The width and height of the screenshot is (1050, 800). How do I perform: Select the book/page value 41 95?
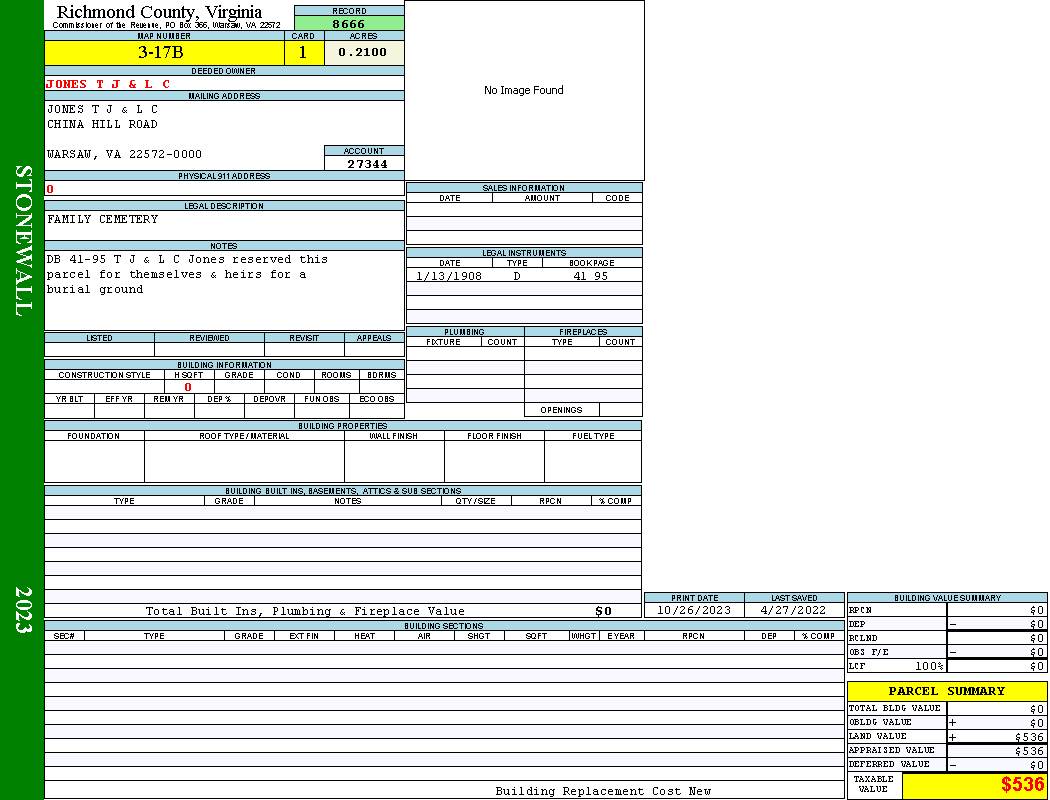[590, 276]
